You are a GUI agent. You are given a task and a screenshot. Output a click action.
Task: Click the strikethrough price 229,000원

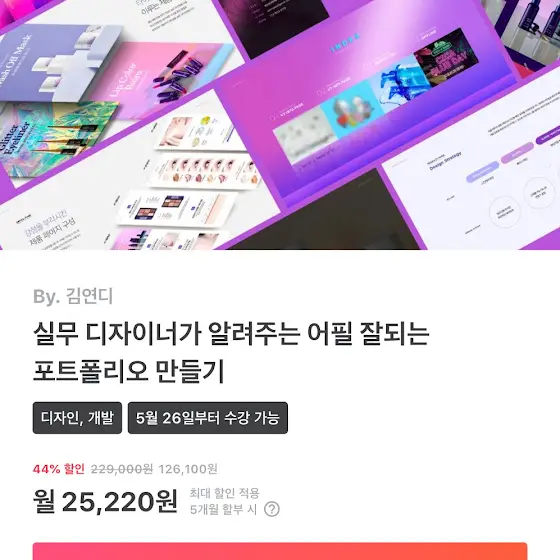tap(122, 469)
